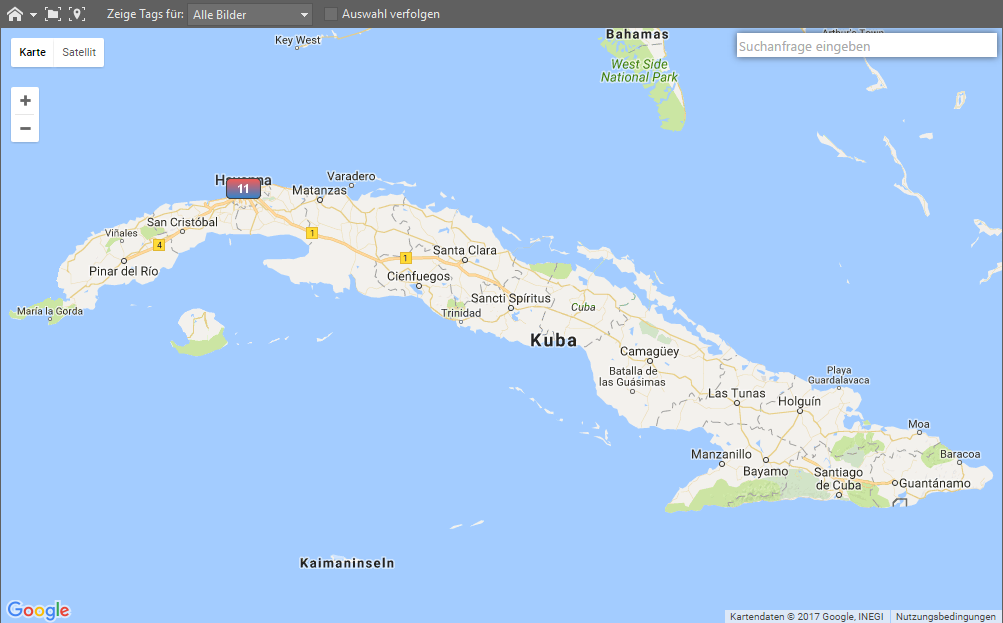The height and width of the screenshot is (623, 1003).
Task: Click the home location icon
Action: [15, 14]
